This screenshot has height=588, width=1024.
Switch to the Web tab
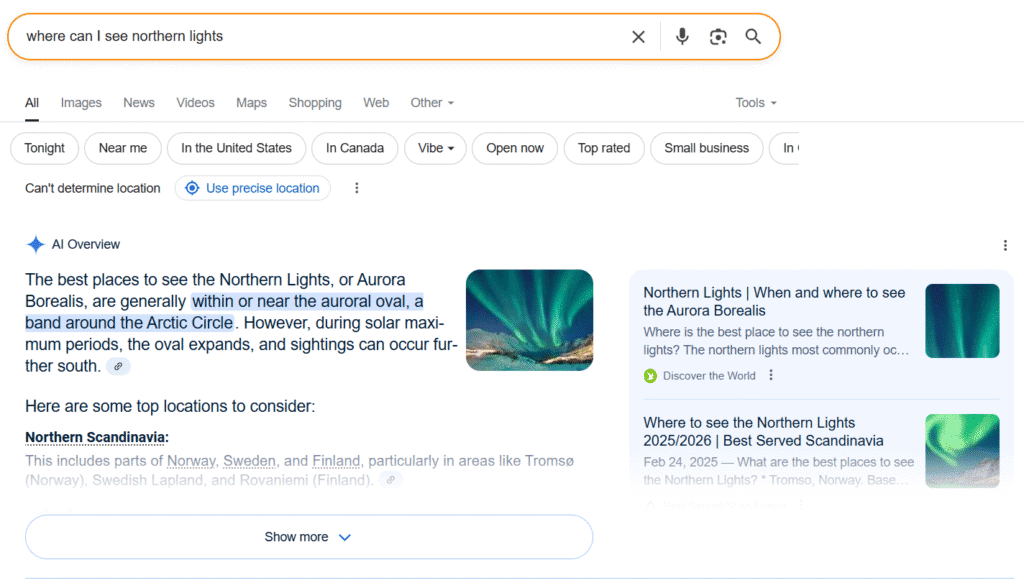pos(376,103)
